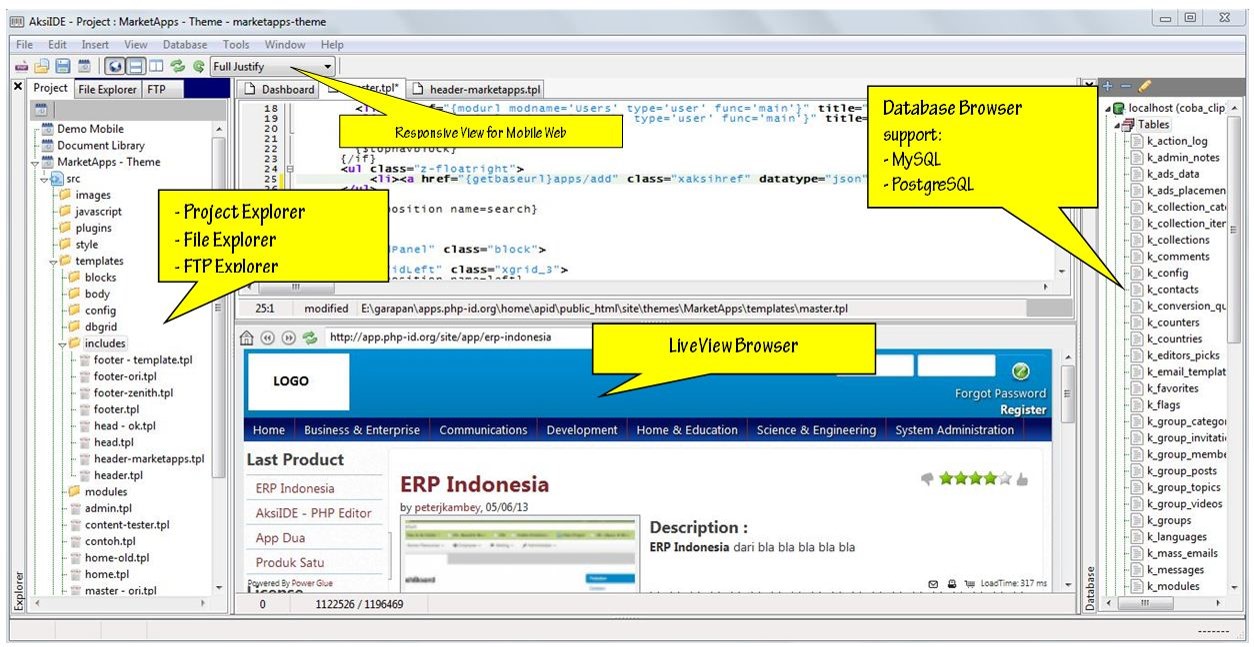Click the Development nav link
1254x647 pixels.
[582, 430]
